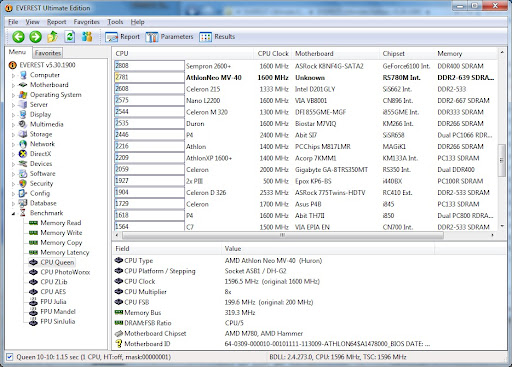The width and height of the screenshot is (512, 367).
Task: Click the Field column header
Action: tap(167, 249)
